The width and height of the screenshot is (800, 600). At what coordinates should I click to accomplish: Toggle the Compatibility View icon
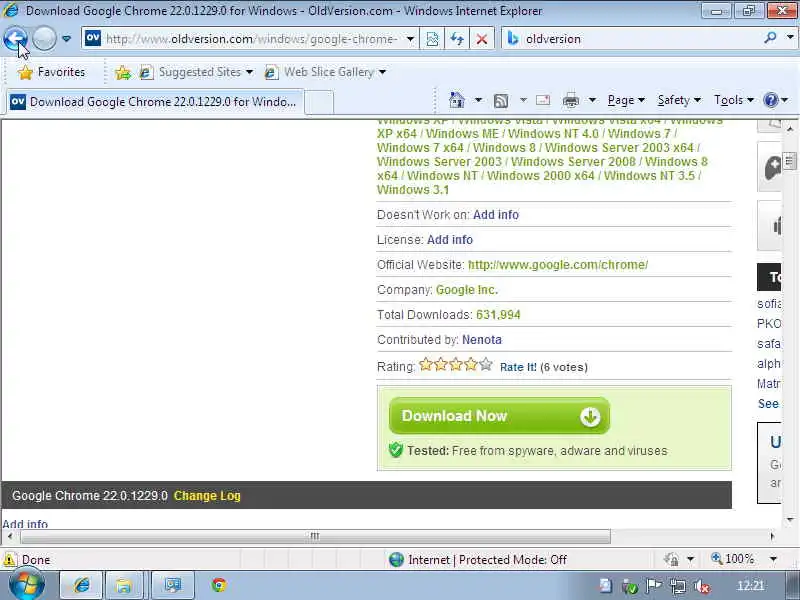click(x=432, y=39)
